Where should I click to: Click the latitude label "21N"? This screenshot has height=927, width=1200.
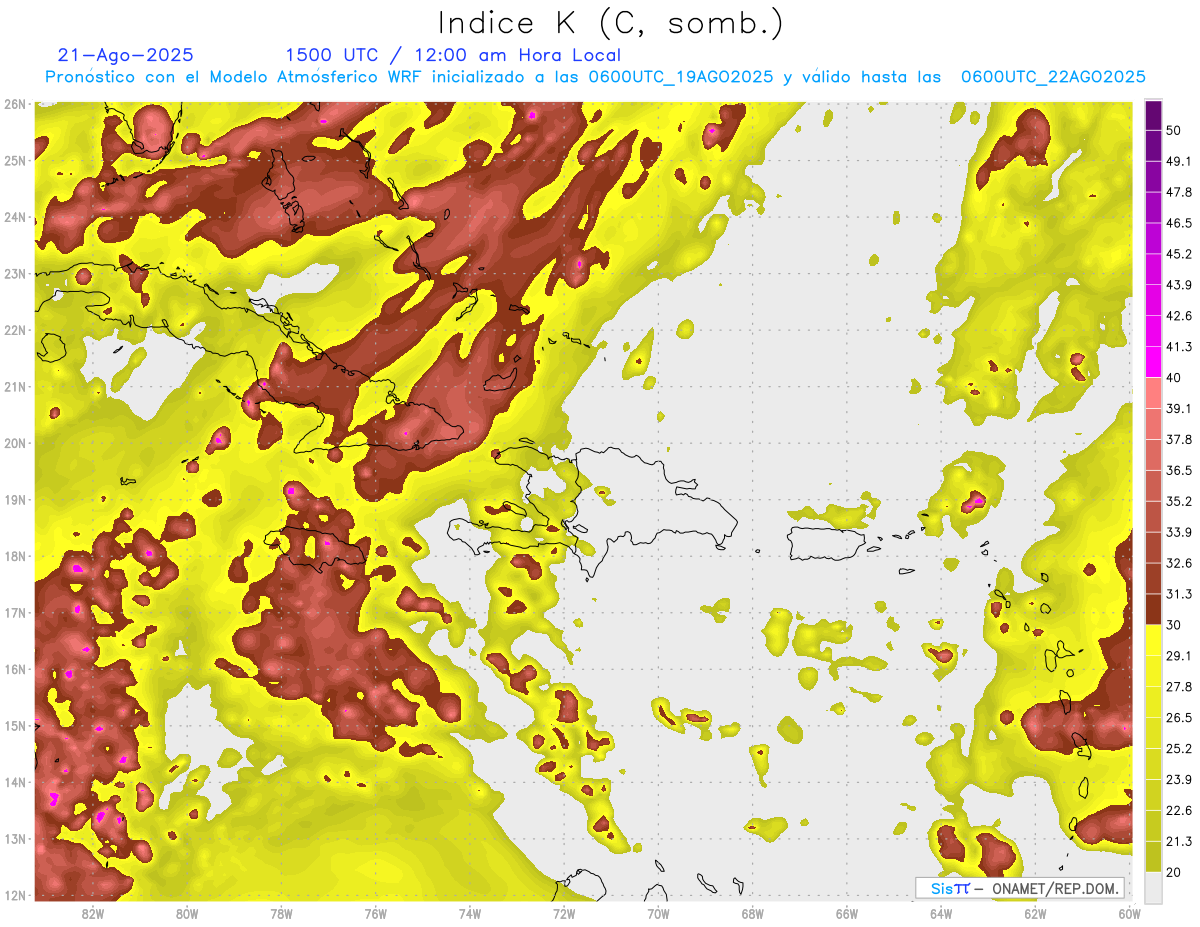point(14,386)
